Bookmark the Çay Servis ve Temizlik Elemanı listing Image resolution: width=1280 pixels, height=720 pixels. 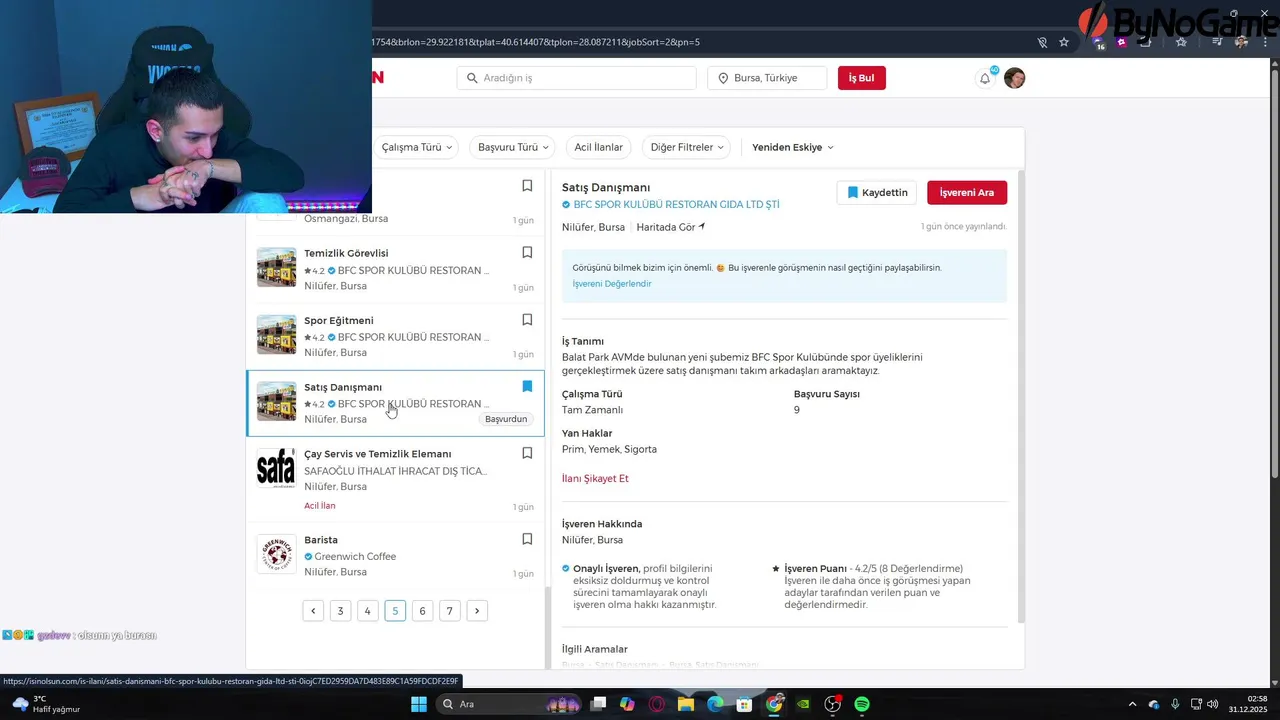(527, 453)
